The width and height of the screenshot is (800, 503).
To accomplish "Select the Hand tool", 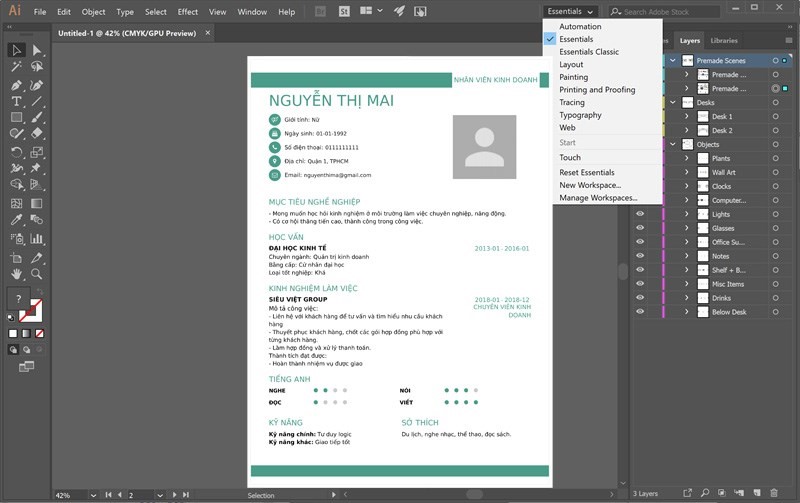I will pos(16,274).
